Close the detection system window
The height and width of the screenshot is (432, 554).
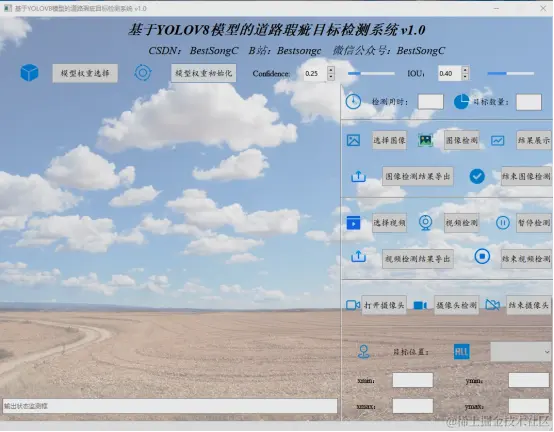click(543, 8)
